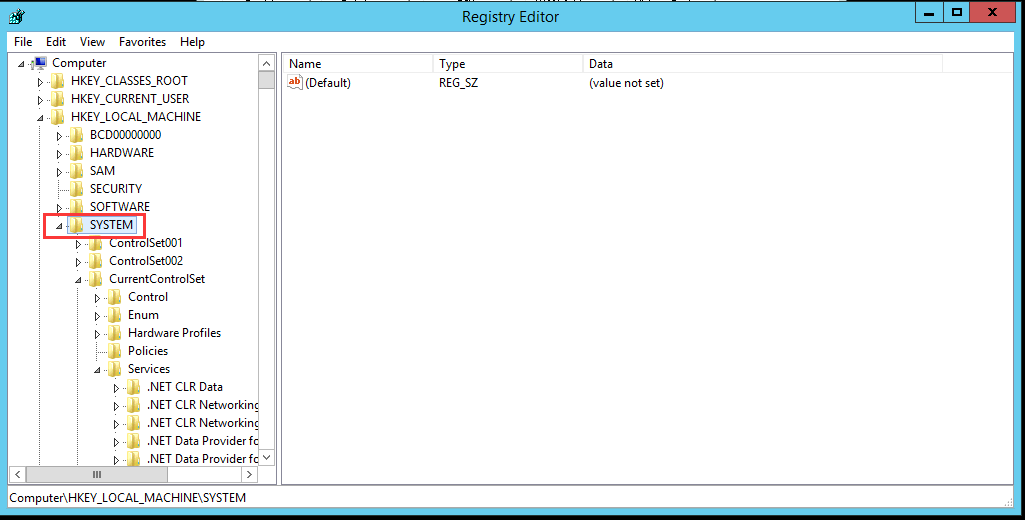Screen dimensions: 1025x520
Task: Click the REG_SZ type cell
Action: pos(458,83)
